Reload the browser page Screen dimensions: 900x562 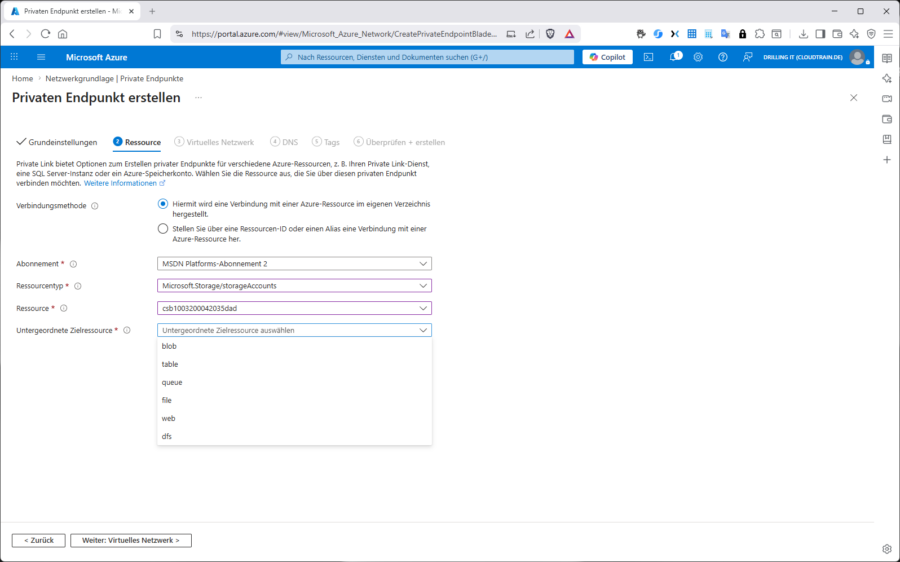pos(45,34)
